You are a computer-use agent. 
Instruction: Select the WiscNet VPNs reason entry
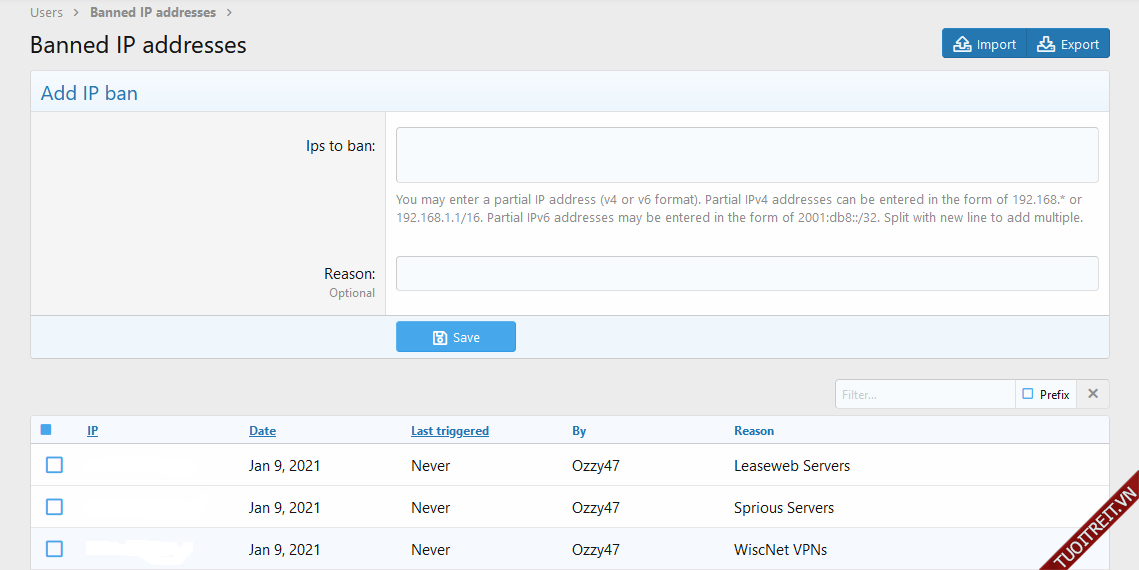[780, 550]
